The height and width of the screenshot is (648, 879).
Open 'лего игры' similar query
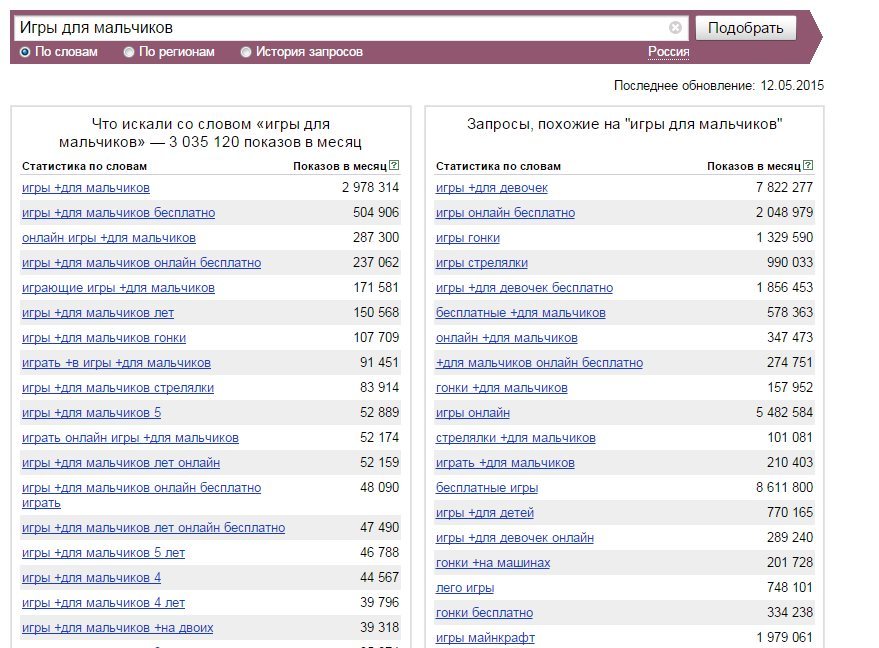[x=465, y=587]
